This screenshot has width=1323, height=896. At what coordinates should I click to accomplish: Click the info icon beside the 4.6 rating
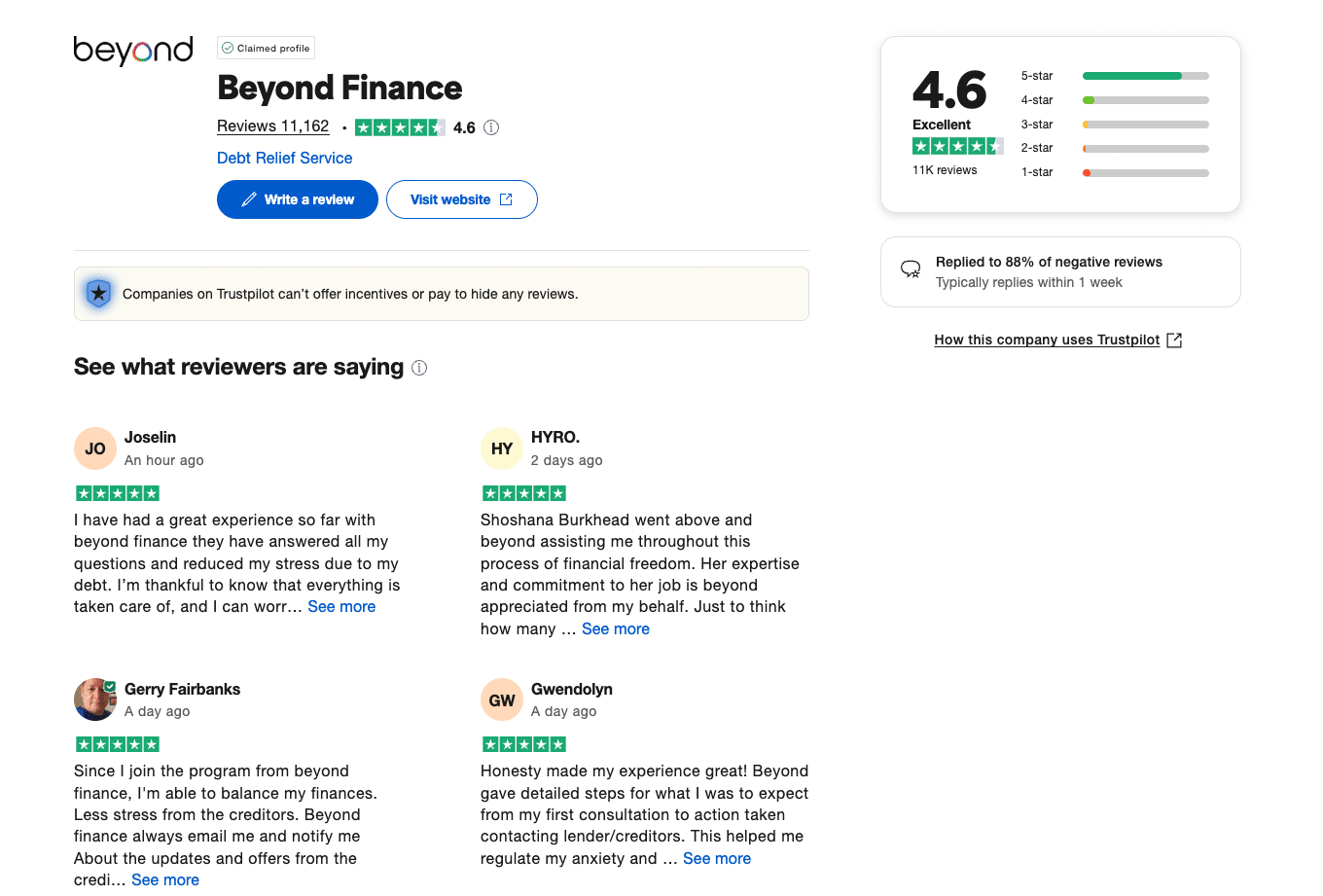[x=491, y=127]
